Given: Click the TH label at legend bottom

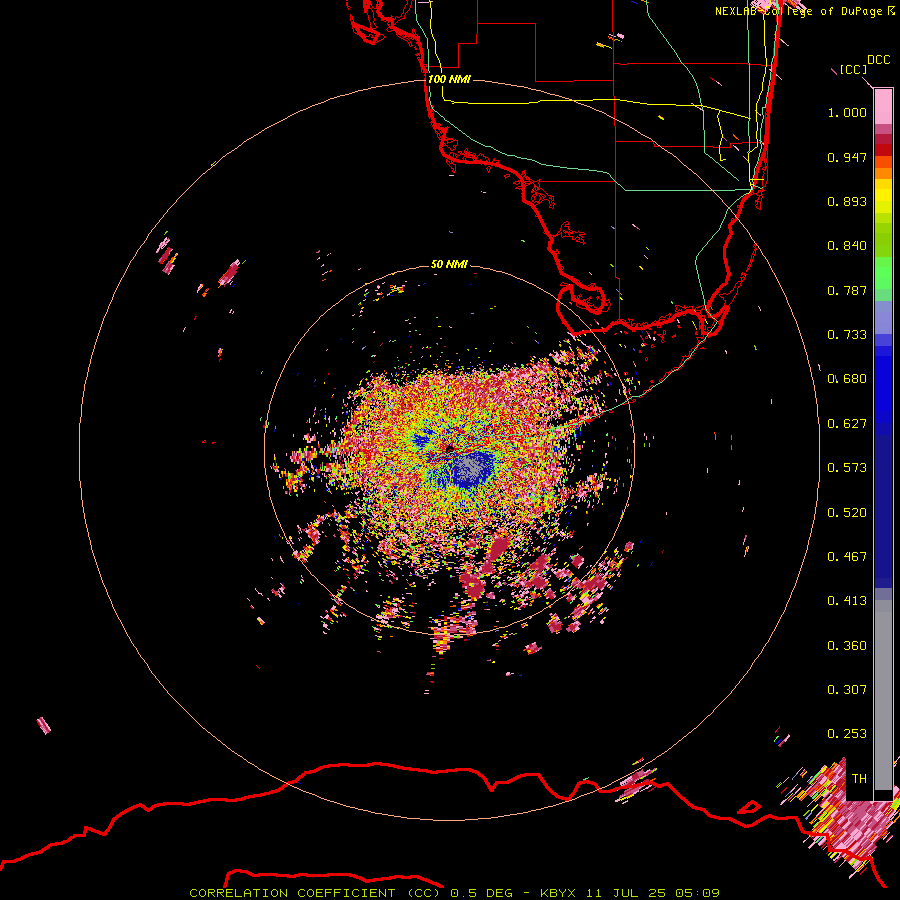Looking at the screenshot, I should [859, 778].
